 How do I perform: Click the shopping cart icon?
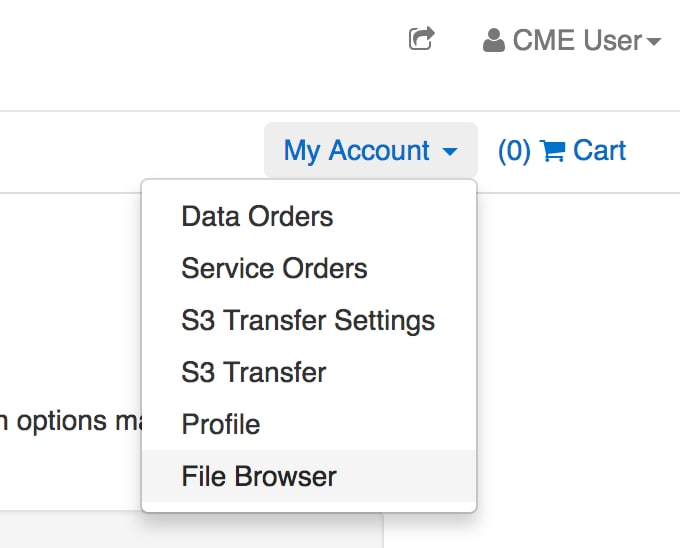point(552,151)
